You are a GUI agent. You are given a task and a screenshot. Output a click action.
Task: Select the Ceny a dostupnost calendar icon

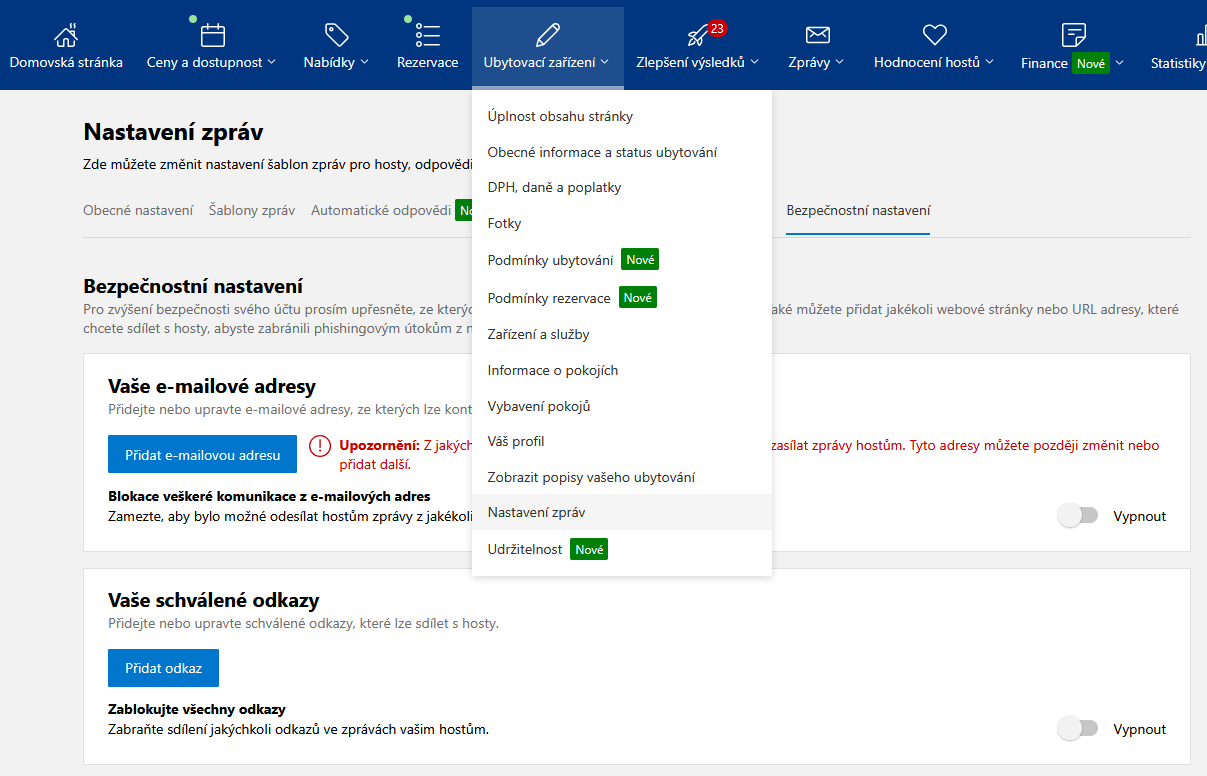pyautogui.click(x=211, y=33)
